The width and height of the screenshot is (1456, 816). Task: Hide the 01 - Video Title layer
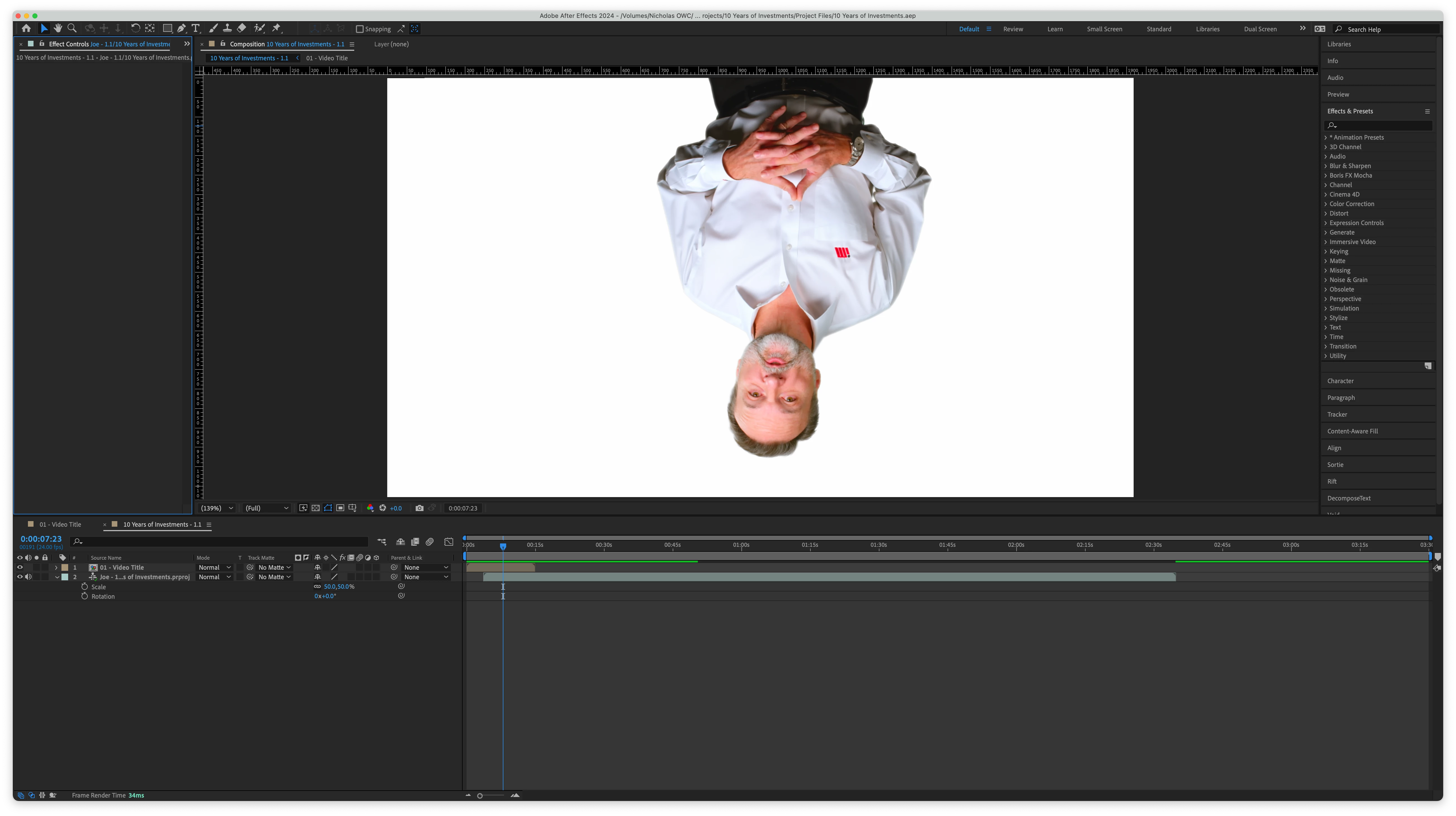click(x=20, y=567)
